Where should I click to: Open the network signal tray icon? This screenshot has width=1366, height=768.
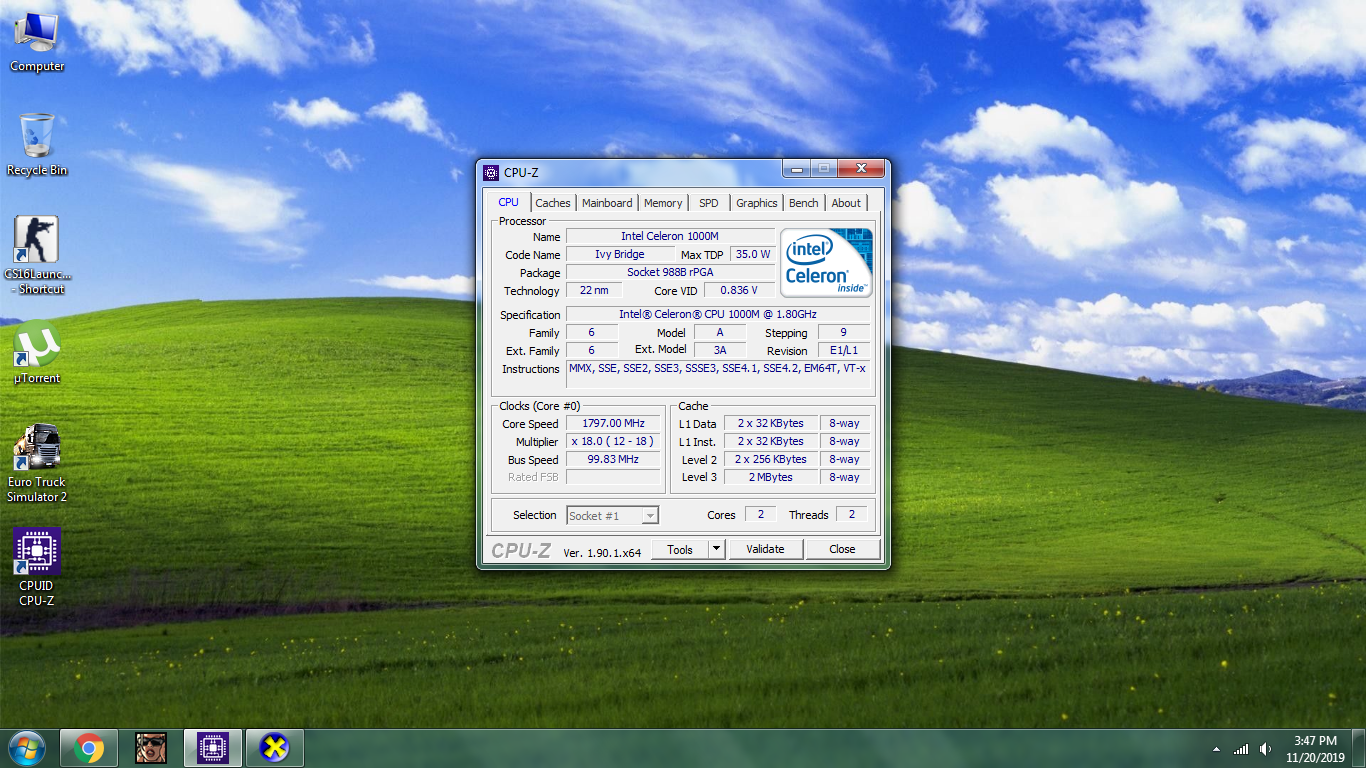[1241, 749]
